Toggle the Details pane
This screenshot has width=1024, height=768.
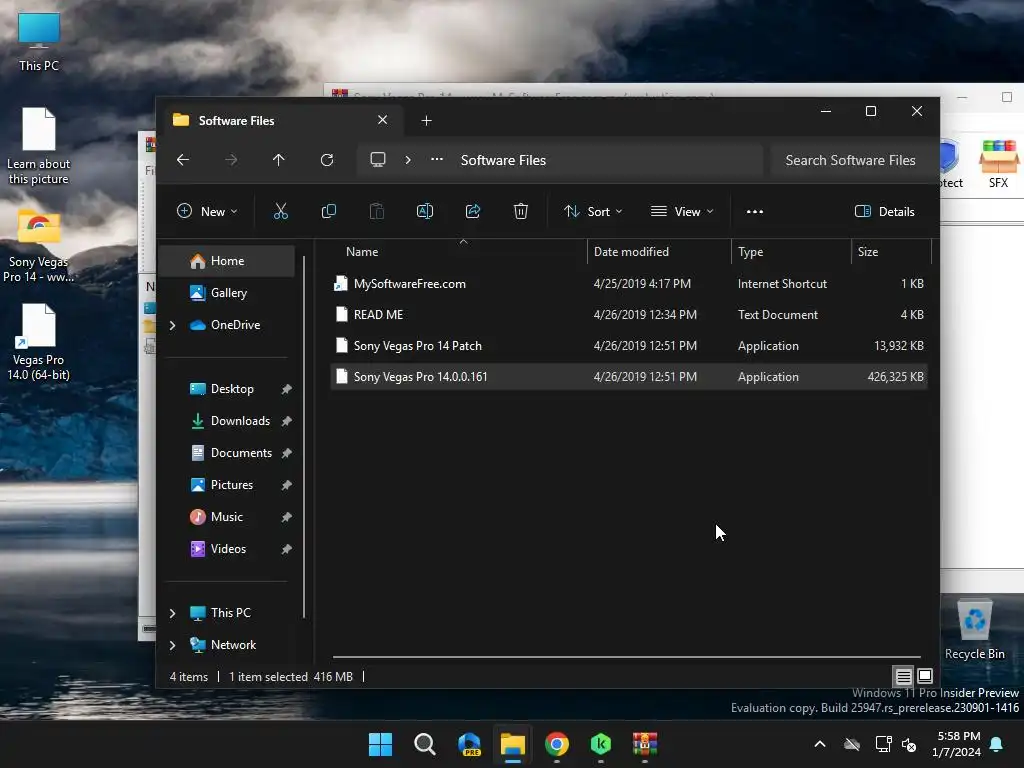[x=884, y=211]
